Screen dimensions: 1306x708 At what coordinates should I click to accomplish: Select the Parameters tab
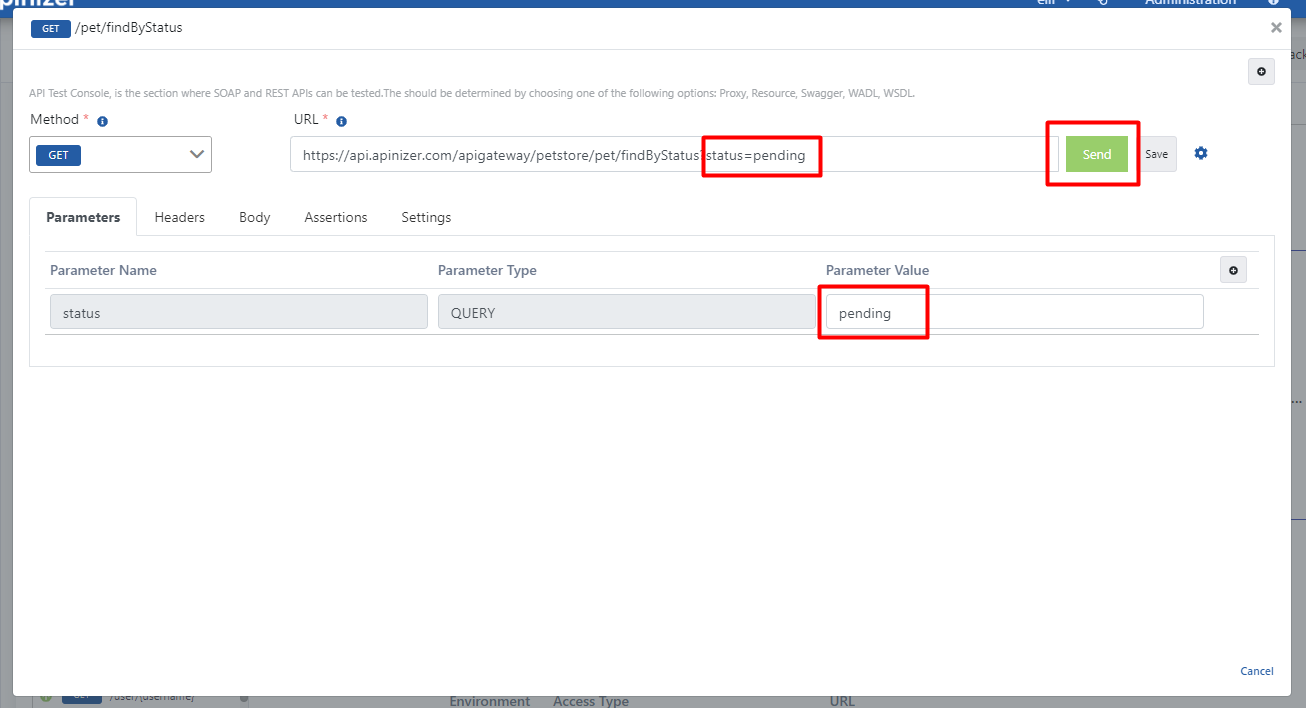(83, 217)
